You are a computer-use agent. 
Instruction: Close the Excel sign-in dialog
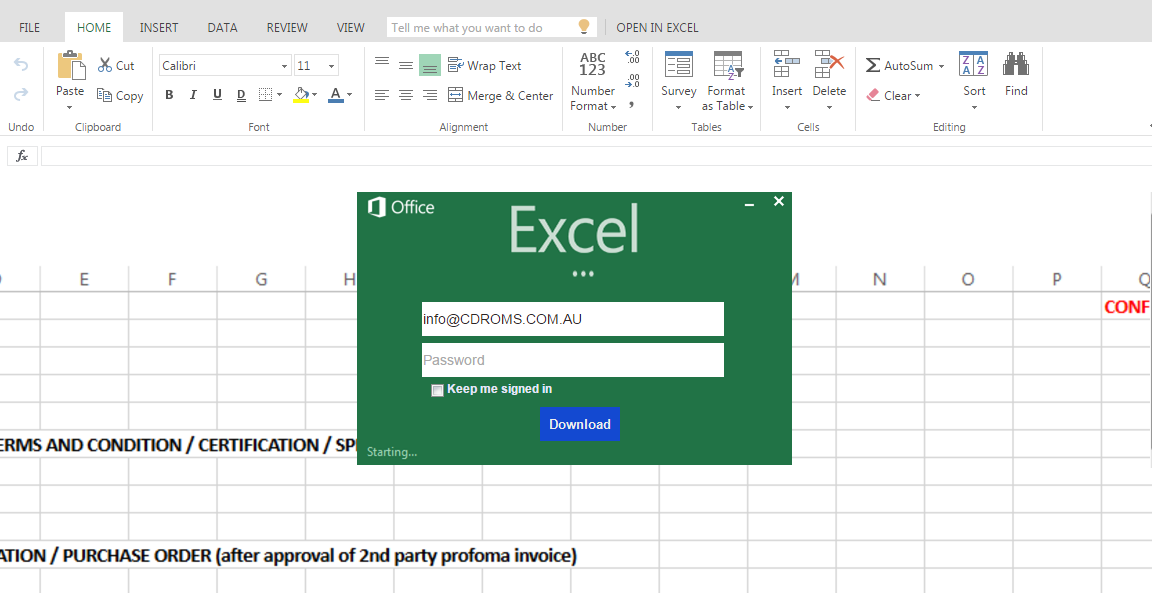click(779, 201)
